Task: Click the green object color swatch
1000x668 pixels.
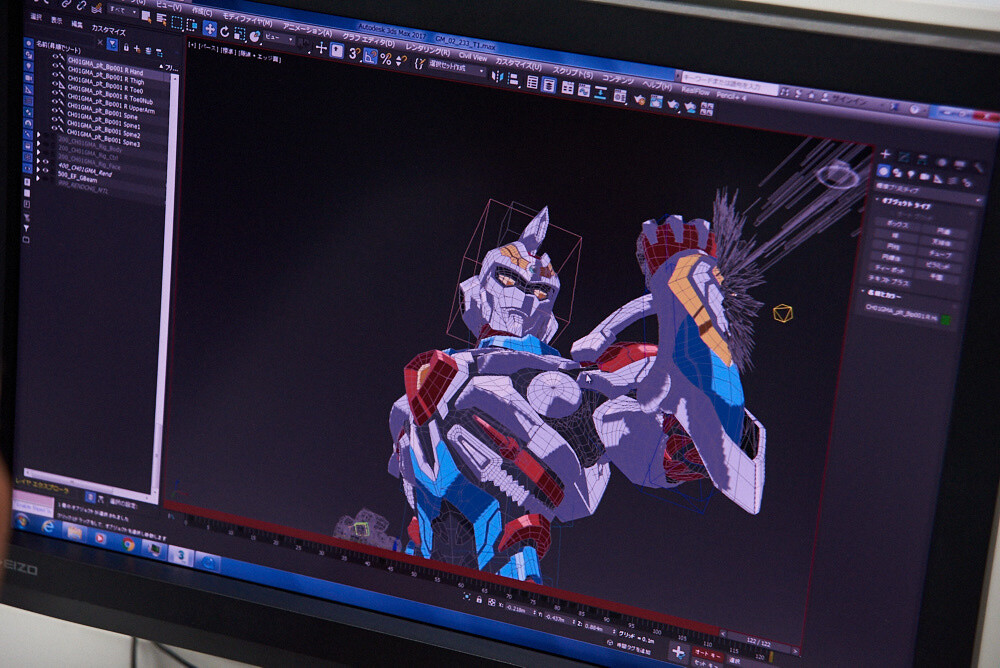Action: click(945, 320)
